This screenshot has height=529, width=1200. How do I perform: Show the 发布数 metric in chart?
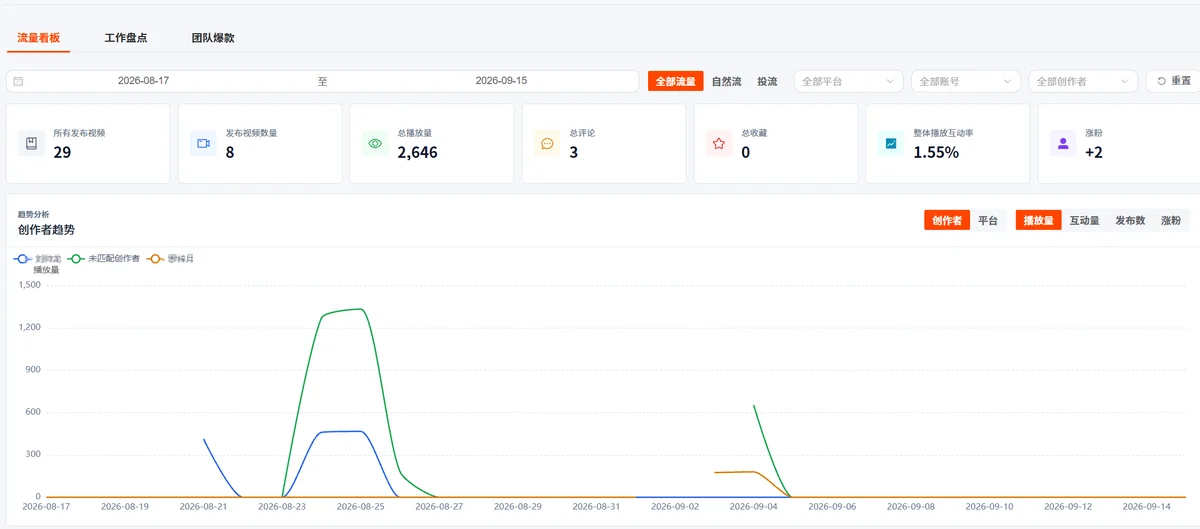pos(1130,220)
